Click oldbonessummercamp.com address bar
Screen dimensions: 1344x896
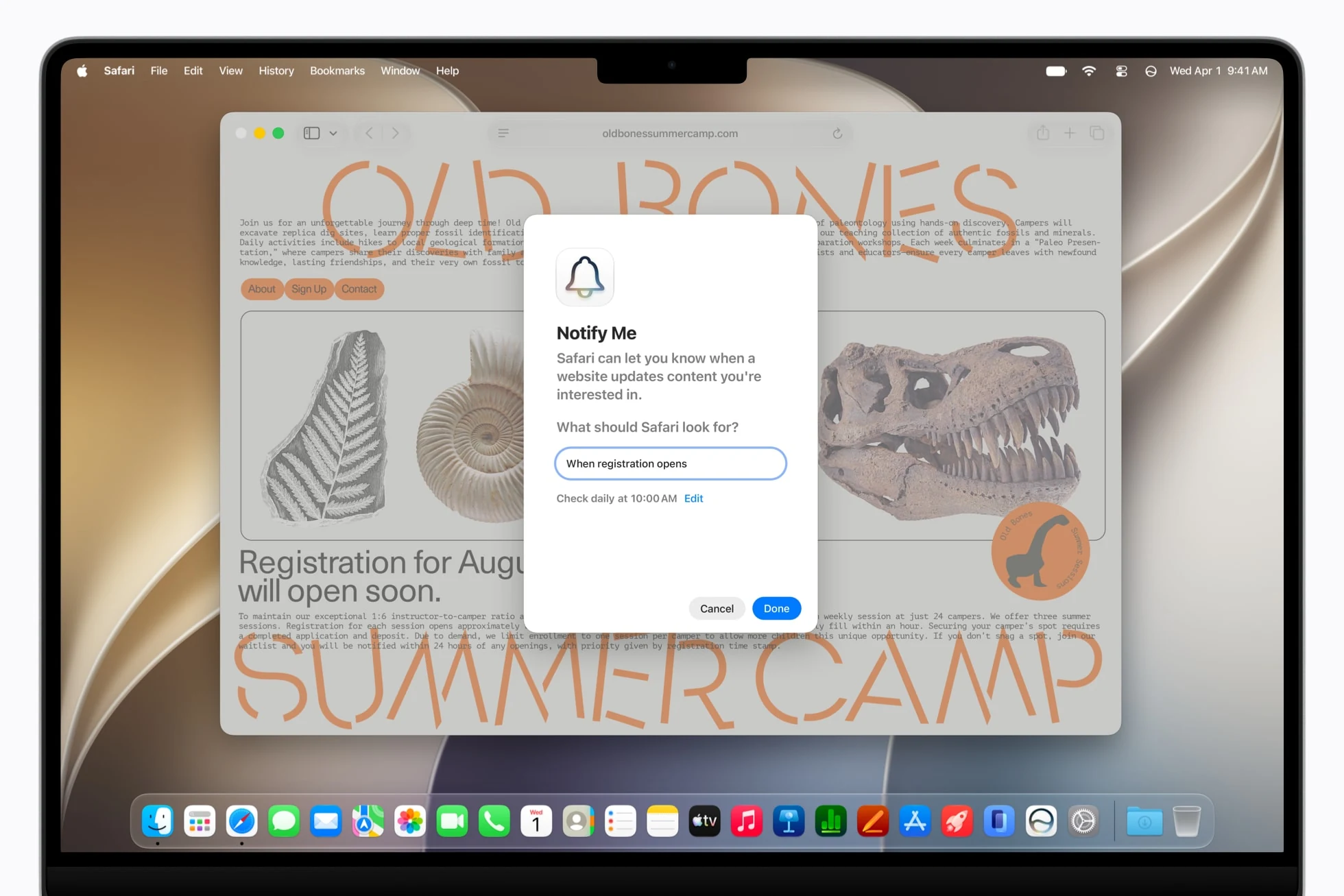670,133
